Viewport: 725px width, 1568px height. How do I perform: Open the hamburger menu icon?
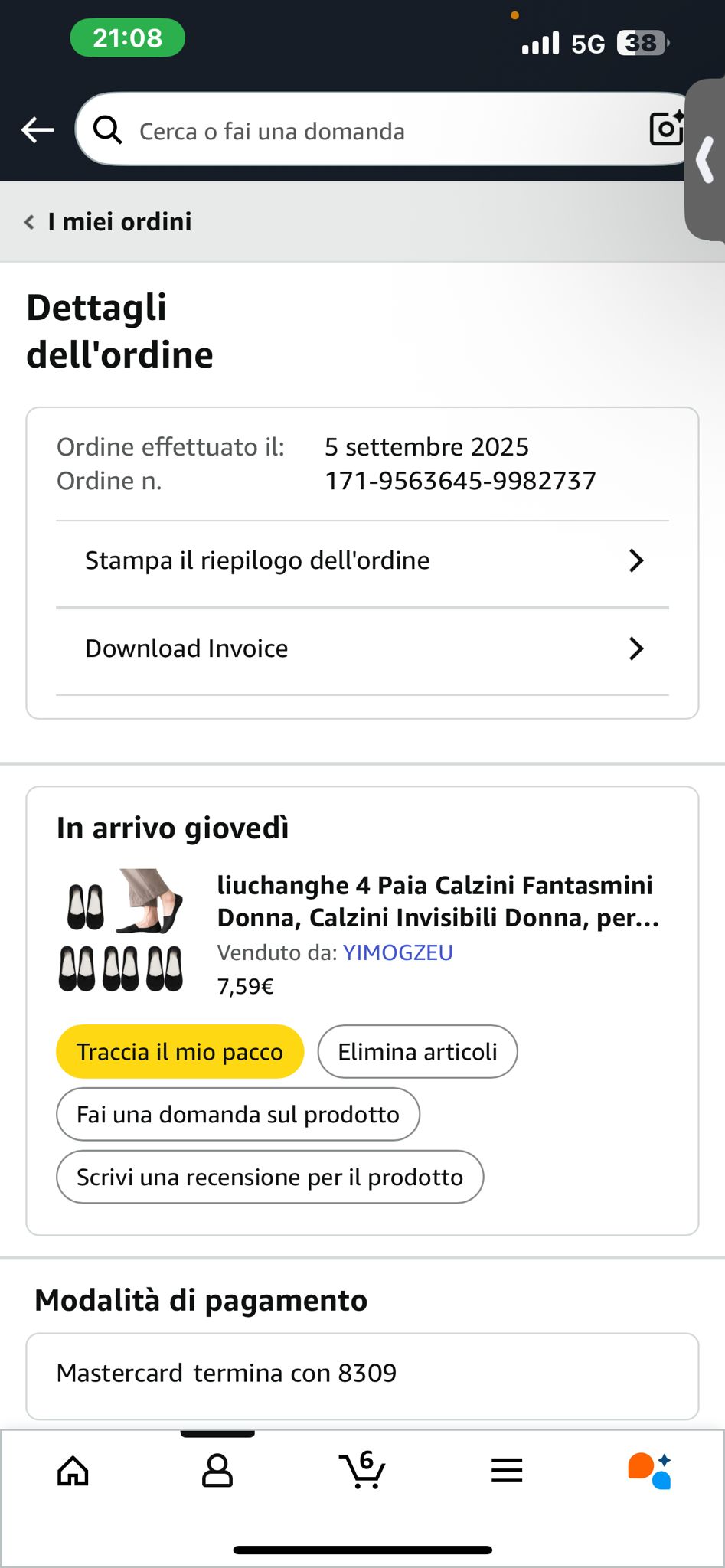click(507, 1470)
